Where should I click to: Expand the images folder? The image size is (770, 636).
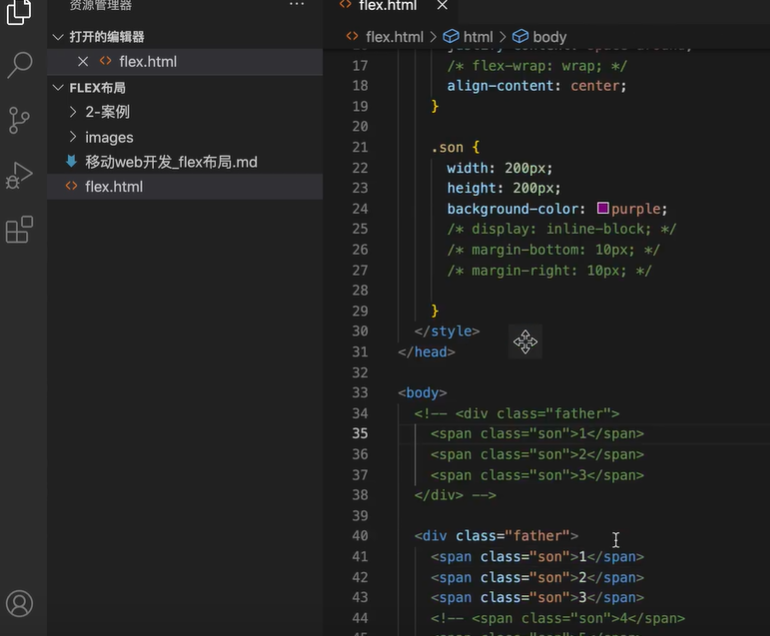[x=73, y=137]
